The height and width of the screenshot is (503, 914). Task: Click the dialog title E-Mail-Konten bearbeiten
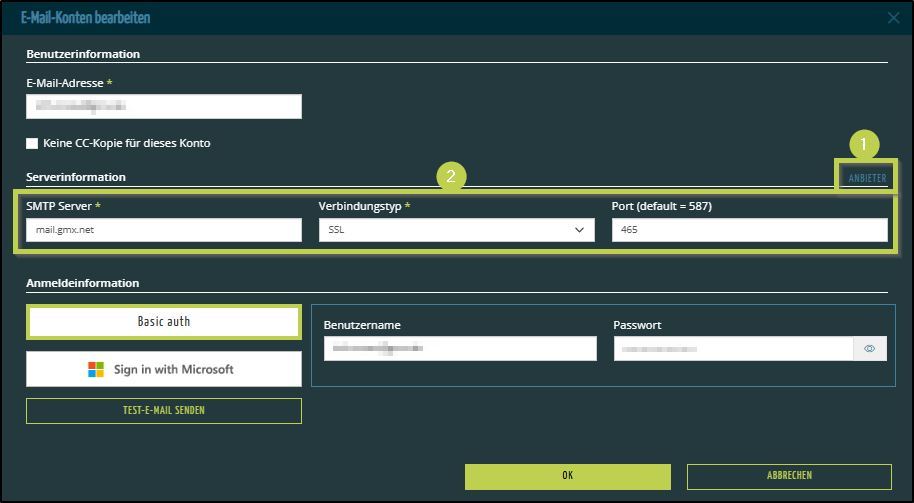[x=86, y=18]
